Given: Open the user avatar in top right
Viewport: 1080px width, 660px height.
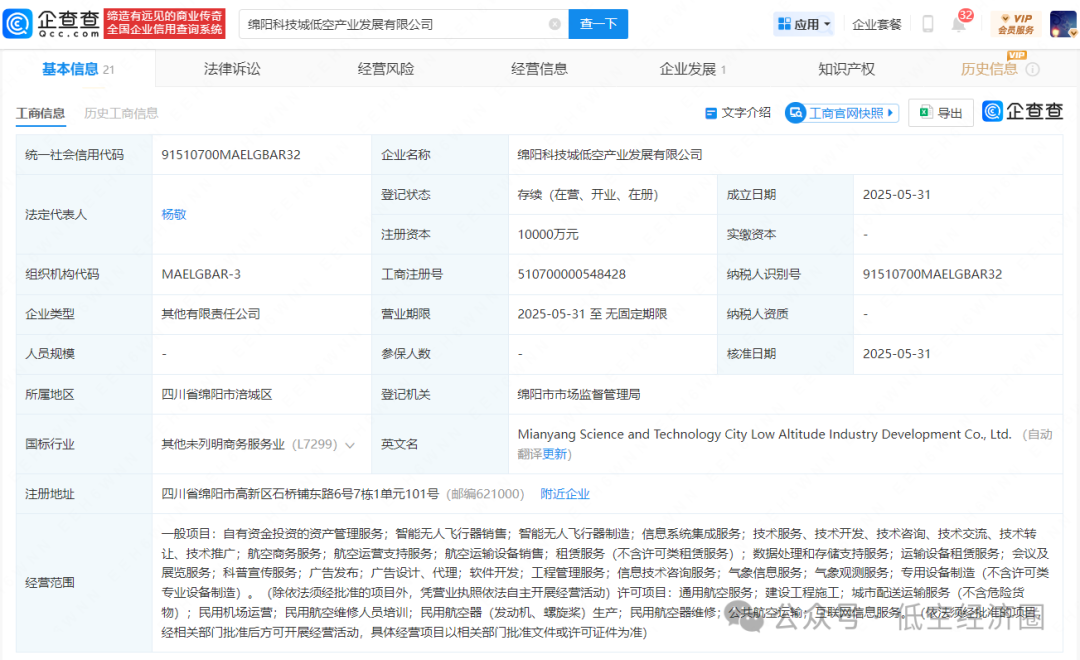Looking at the screenshot, I should tap(1062, 24).
